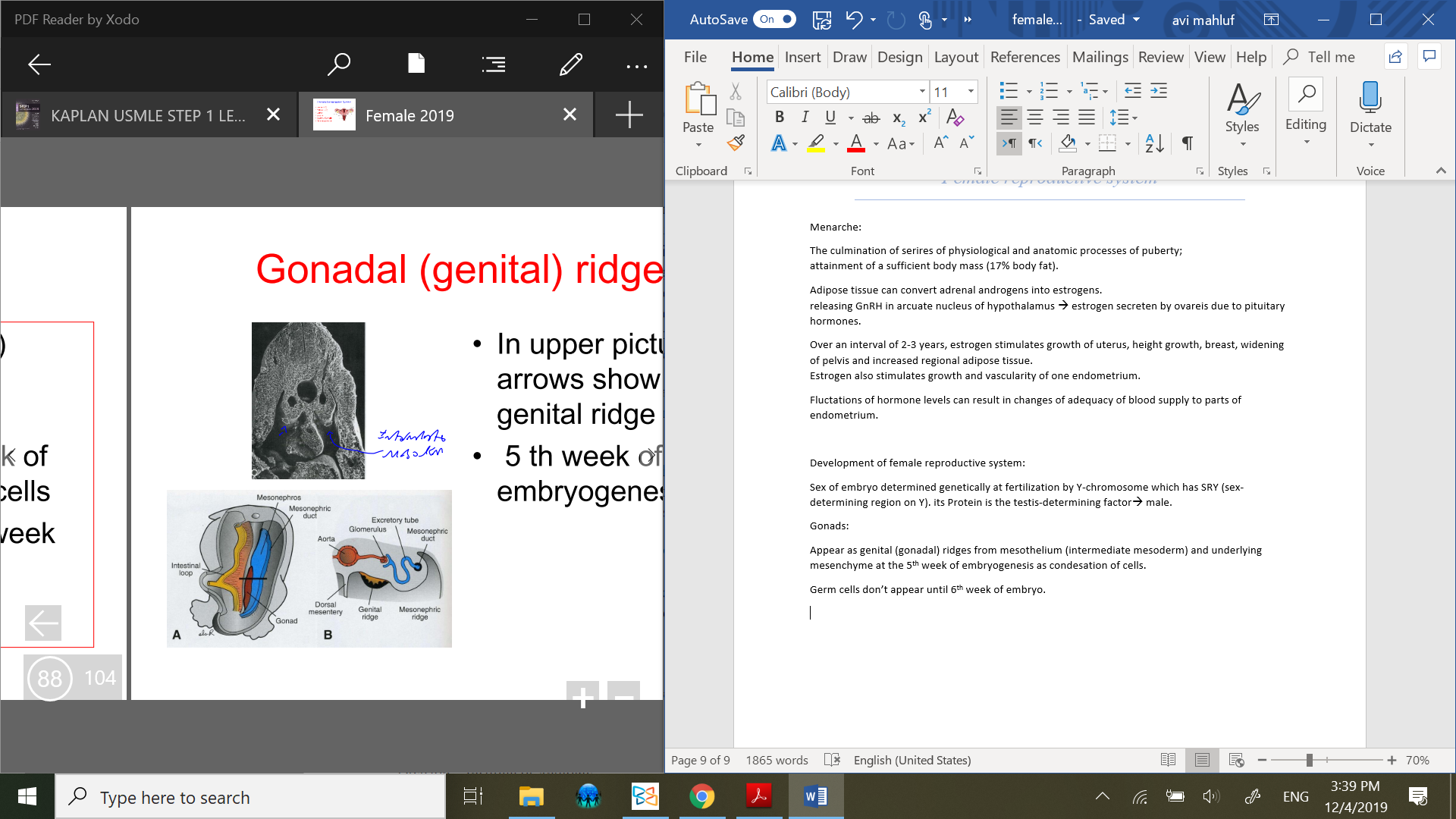The image size is (1456, 819).
Task: Open Xodo search magnifier
Action: pyautogui.click(x=338, y=64)
